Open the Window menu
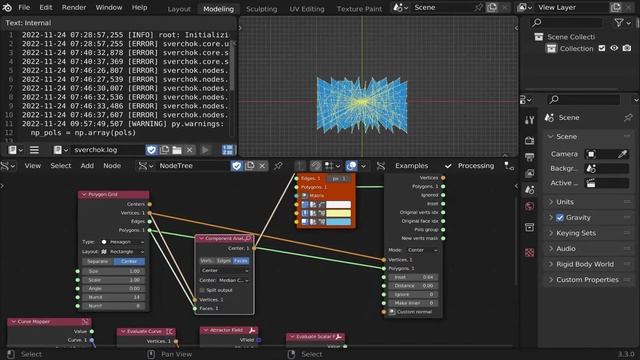 point(109,7)
